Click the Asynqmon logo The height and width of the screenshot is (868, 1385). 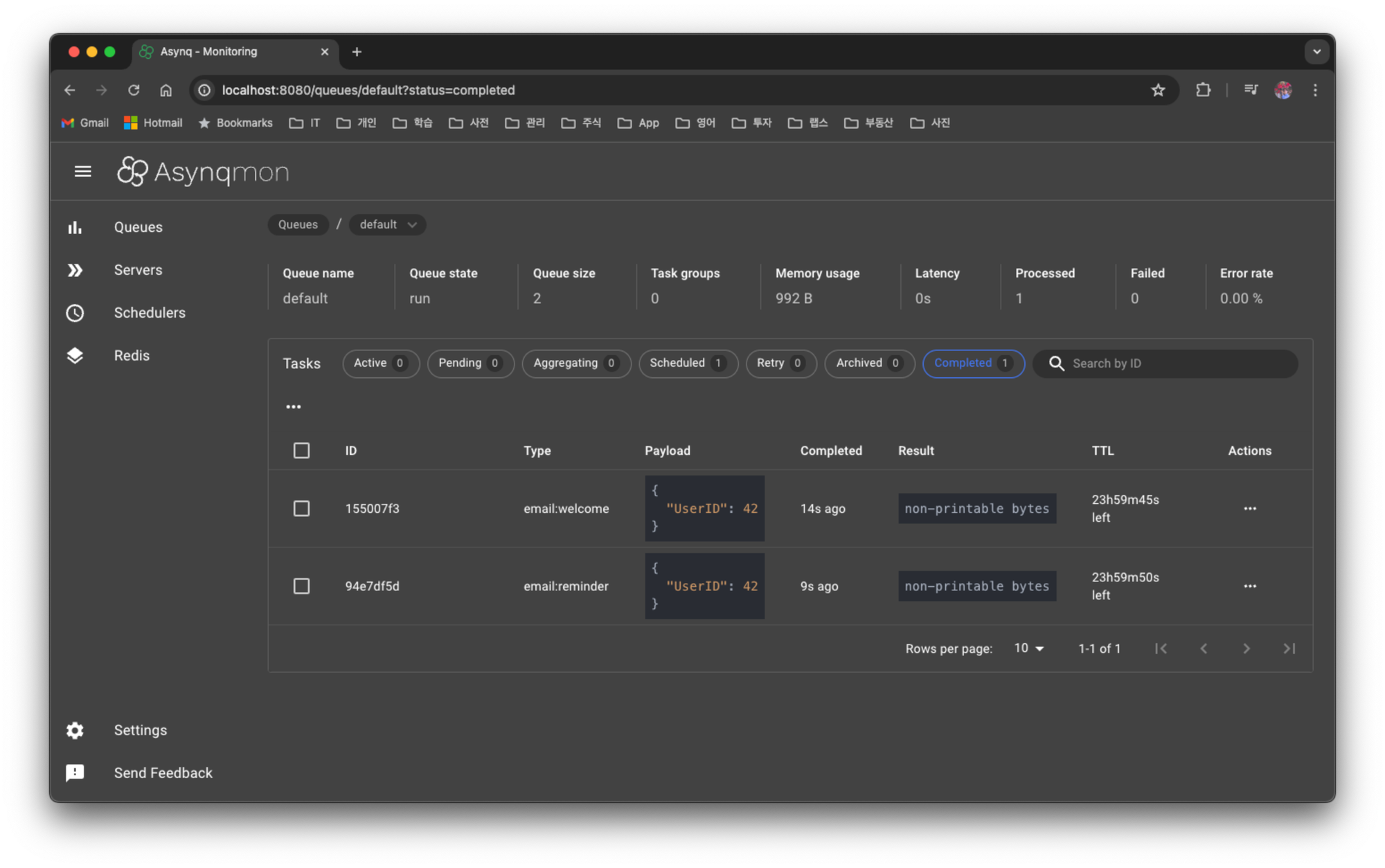coord(203,171)
